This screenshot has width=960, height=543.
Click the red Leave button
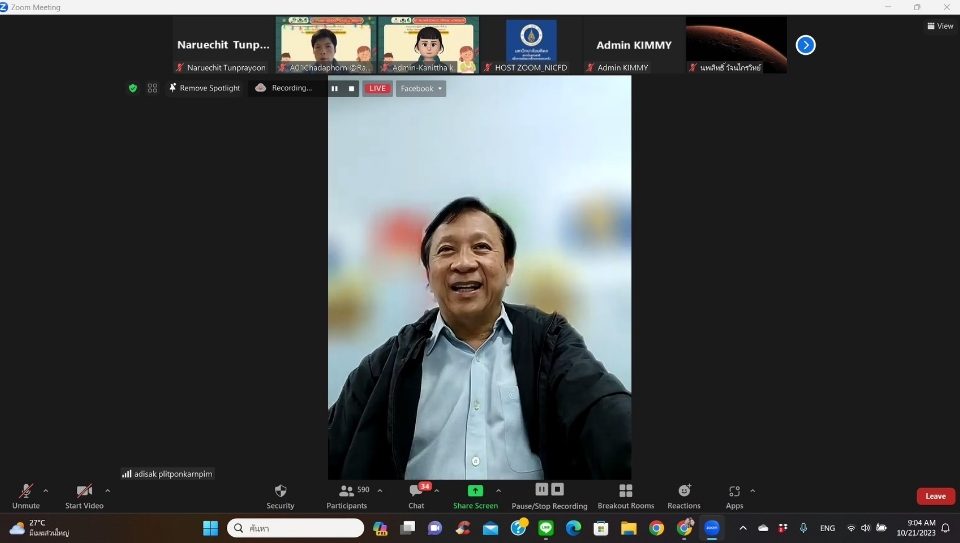pos(936,496)
